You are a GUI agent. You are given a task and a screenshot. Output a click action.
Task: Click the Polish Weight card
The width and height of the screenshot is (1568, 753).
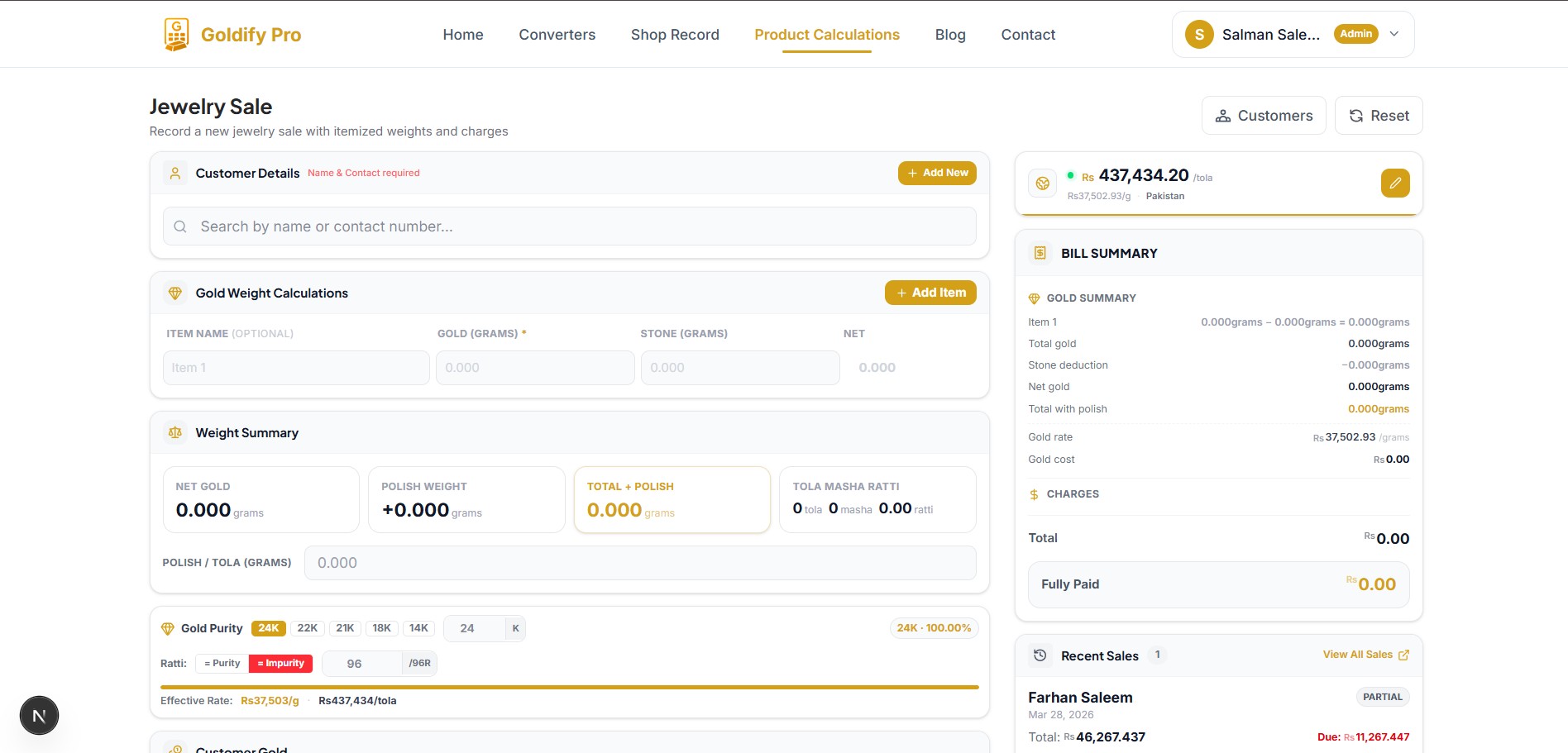[466, 500]
